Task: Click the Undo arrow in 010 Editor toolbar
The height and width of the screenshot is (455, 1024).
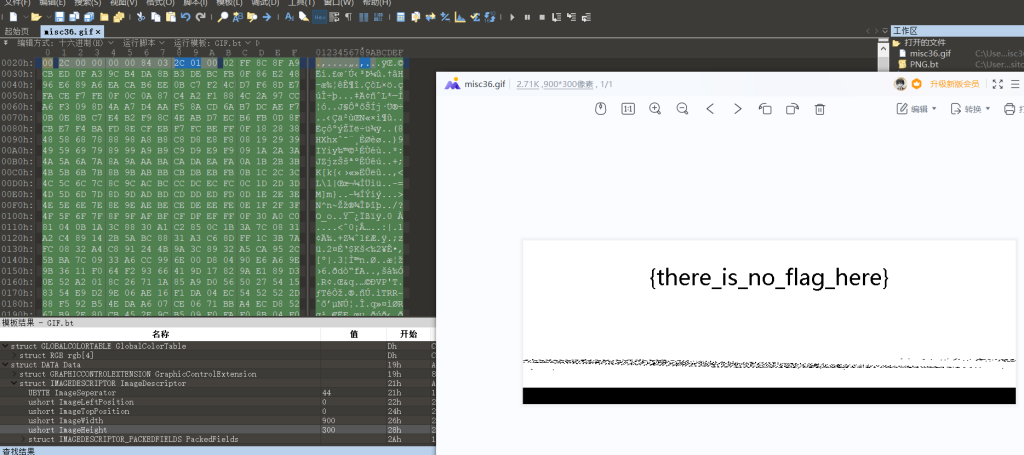Action: click(x=186, y=17)
